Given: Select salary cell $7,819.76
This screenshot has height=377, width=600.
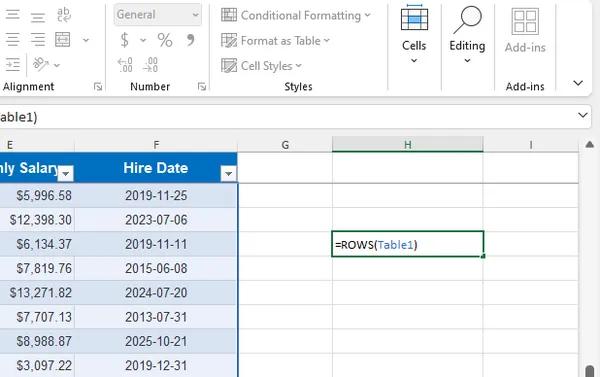Looking at the screenshot, I should tap(37, 268).
